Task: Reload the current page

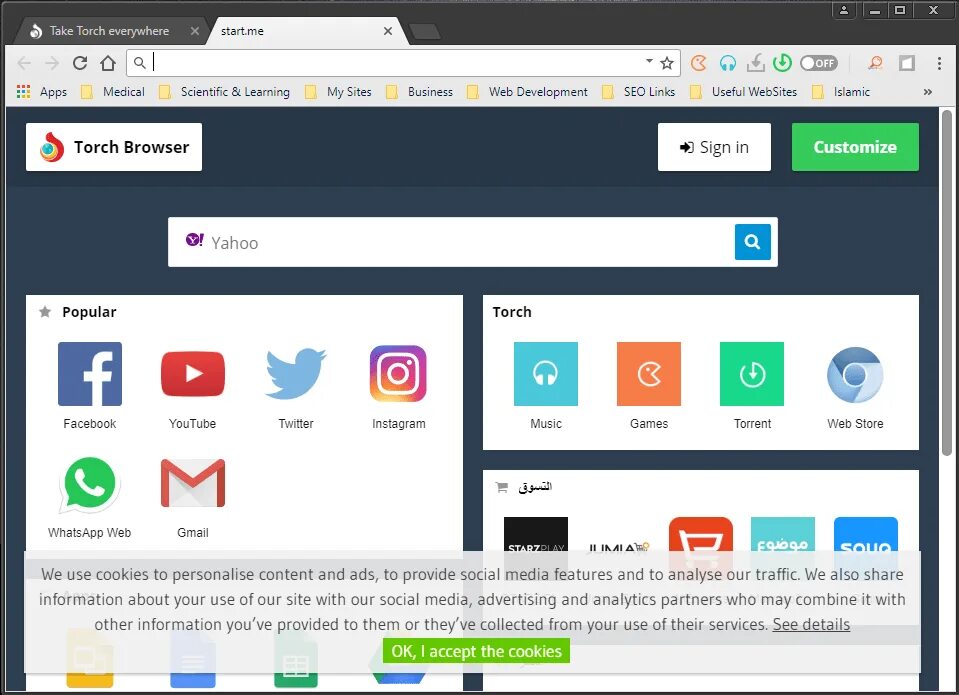Action: [x=80, y=63]
